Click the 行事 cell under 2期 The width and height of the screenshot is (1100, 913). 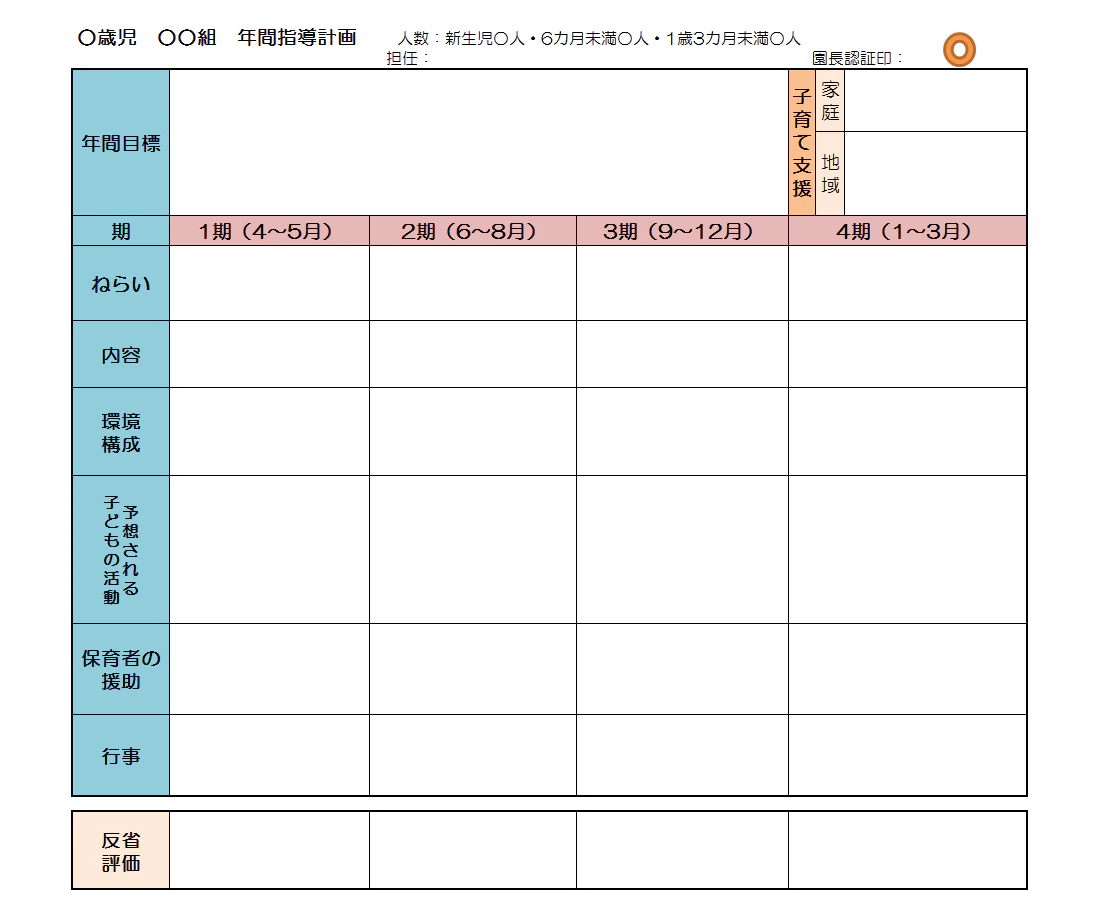[x=473, y=755]
